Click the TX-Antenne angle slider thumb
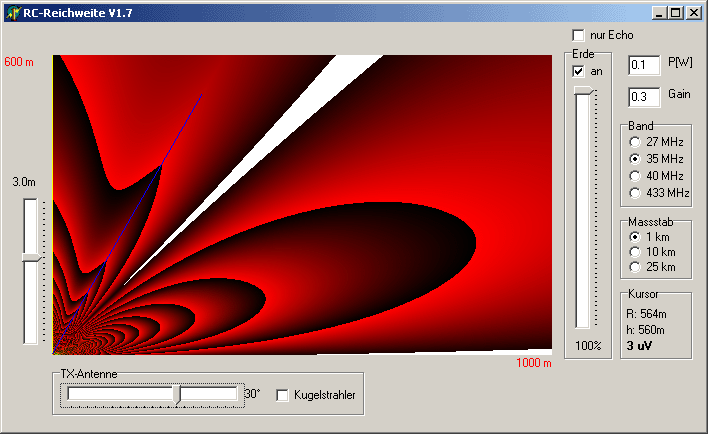The width and height of the screenshot is (708, 434). click(177, 394)
